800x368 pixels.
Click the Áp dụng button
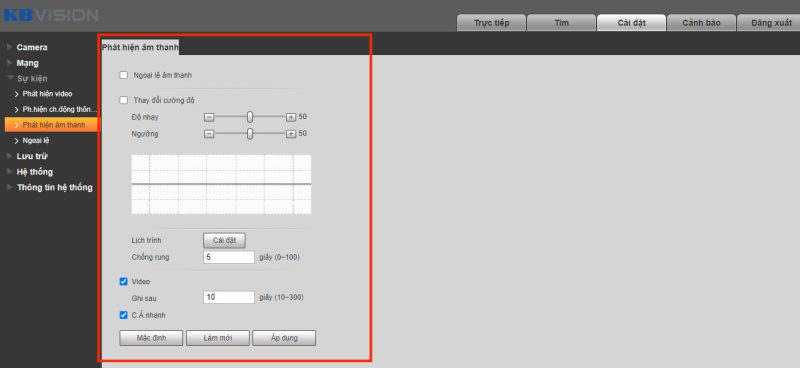(x=284, y=338)
